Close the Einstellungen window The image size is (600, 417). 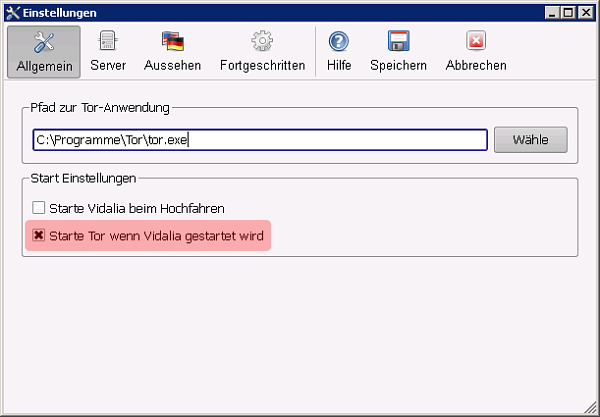pyautogui.click(x=586, y=13)
